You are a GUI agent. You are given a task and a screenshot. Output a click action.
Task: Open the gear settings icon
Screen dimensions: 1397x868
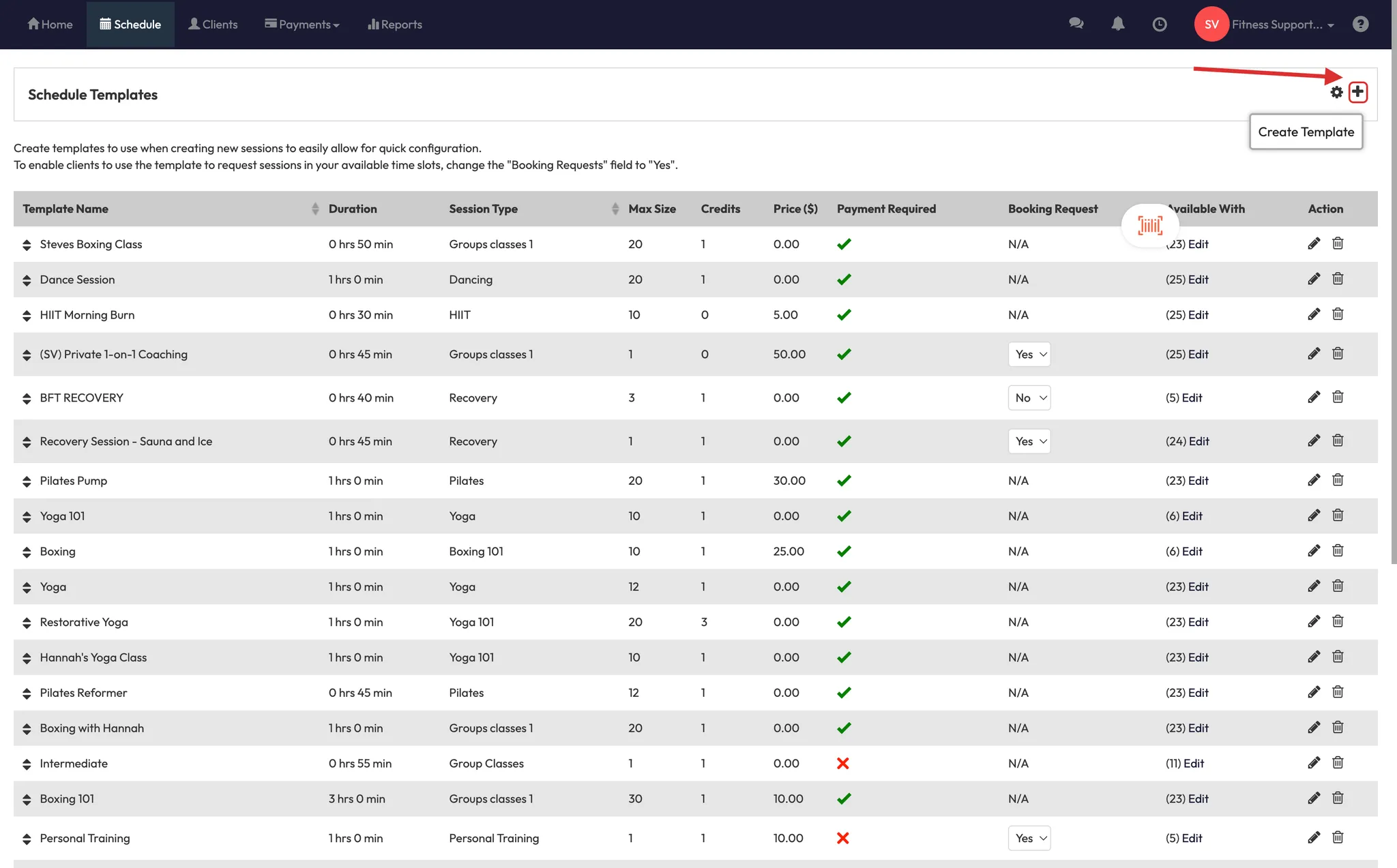point(1336,92)
